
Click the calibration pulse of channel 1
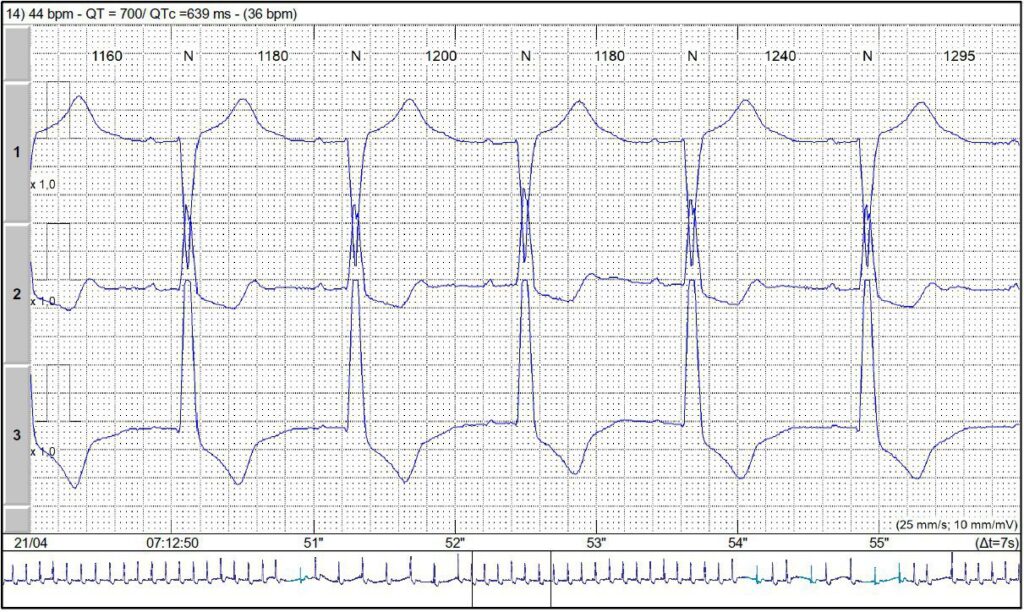point(58,110)
